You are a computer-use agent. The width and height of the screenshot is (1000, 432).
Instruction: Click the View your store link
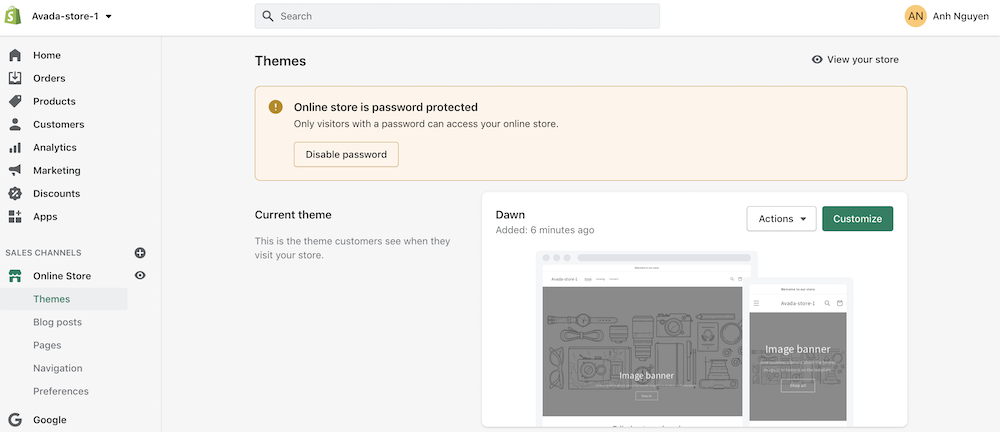pyautogui.click(x=855, y=60)
